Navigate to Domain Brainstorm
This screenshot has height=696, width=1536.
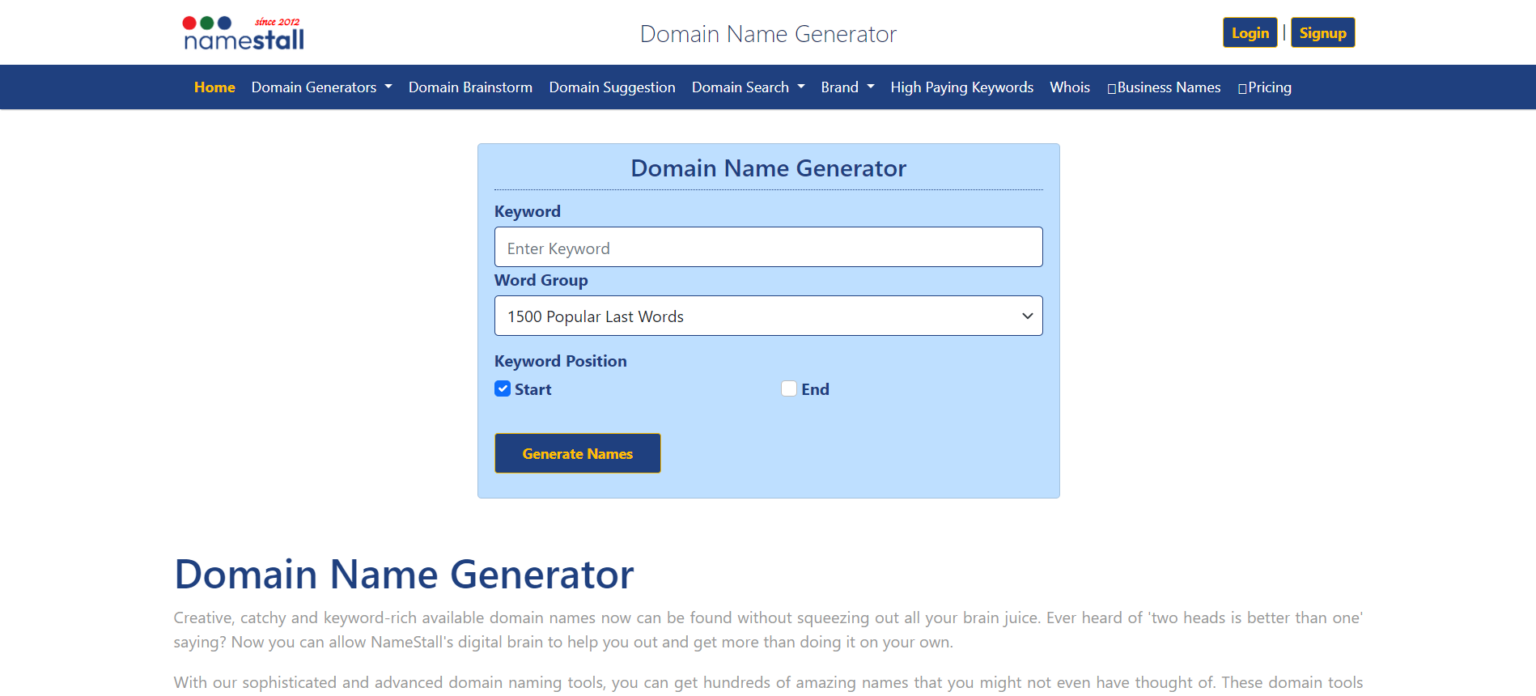click(x=470, y=87)
